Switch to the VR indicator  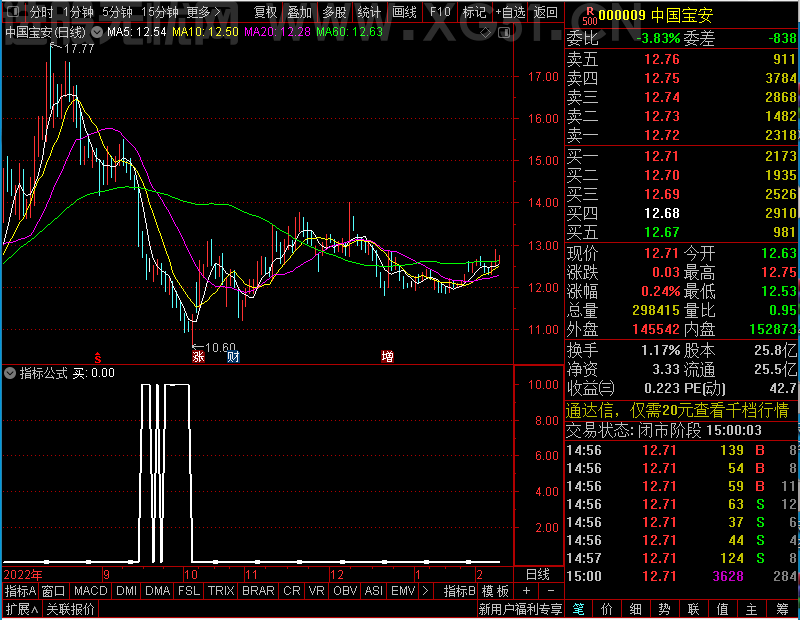click(316, 591)
